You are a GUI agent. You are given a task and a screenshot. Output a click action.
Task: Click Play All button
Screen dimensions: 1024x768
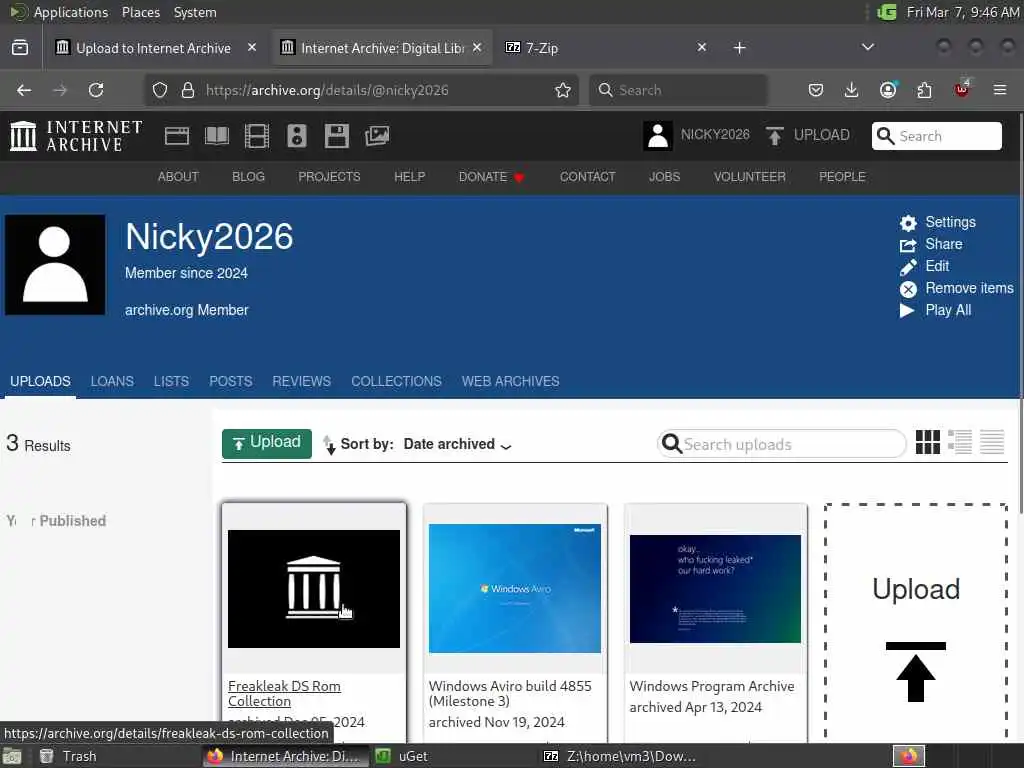935,310
